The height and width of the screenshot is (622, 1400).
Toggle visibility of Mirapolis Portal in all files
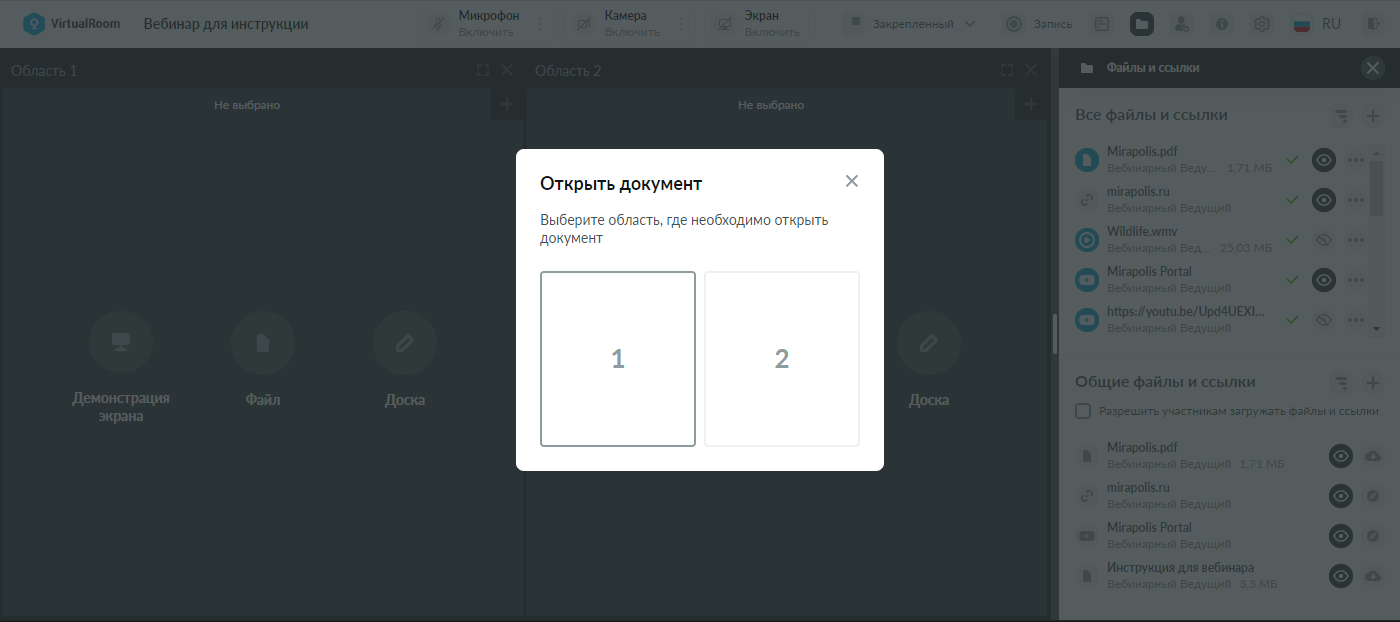[x=1324, y=280]
